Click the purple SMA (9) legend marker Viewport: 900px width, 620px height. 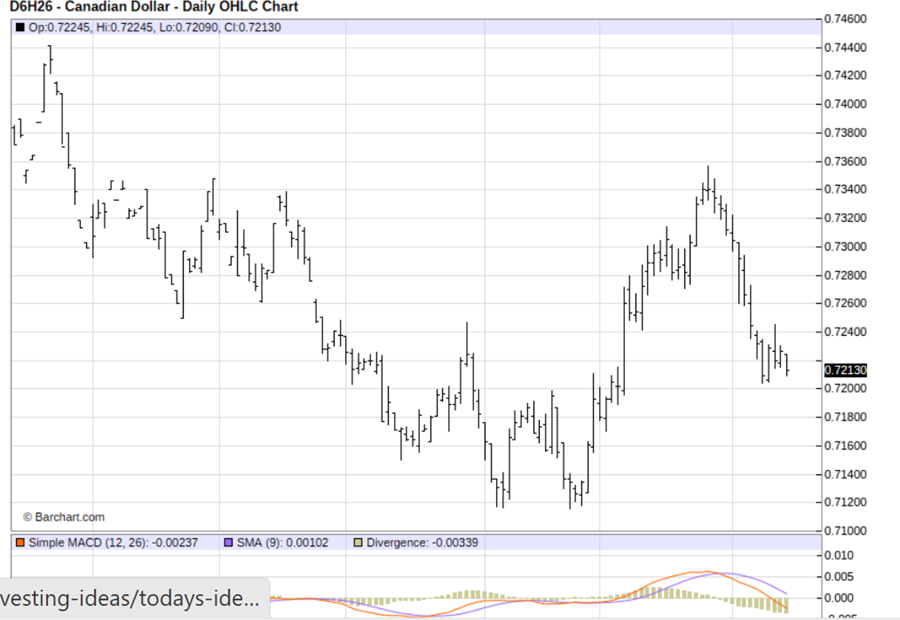coord(227,541)
